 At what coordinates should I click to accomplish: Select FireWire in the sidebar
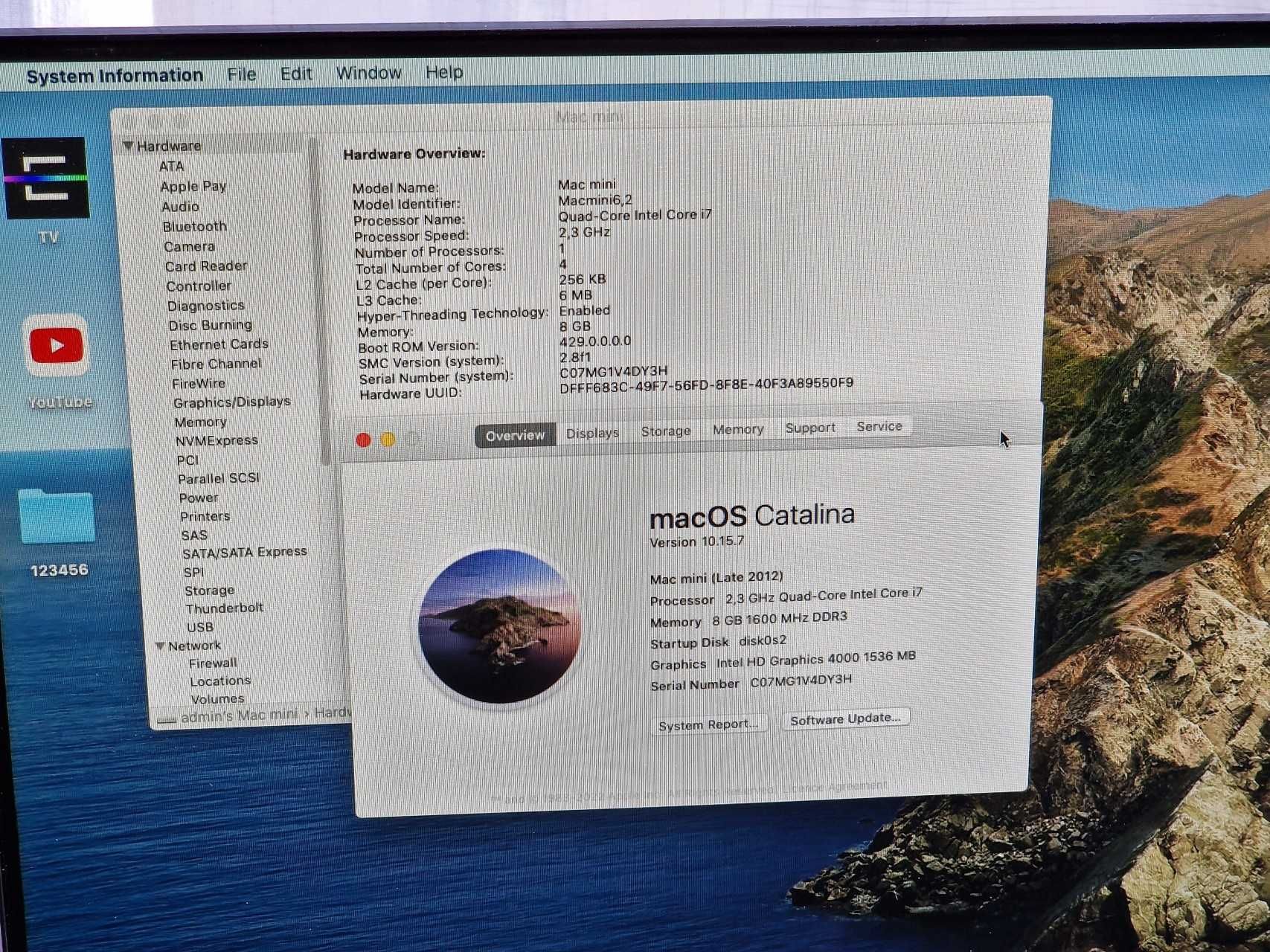tap(198, 383)
